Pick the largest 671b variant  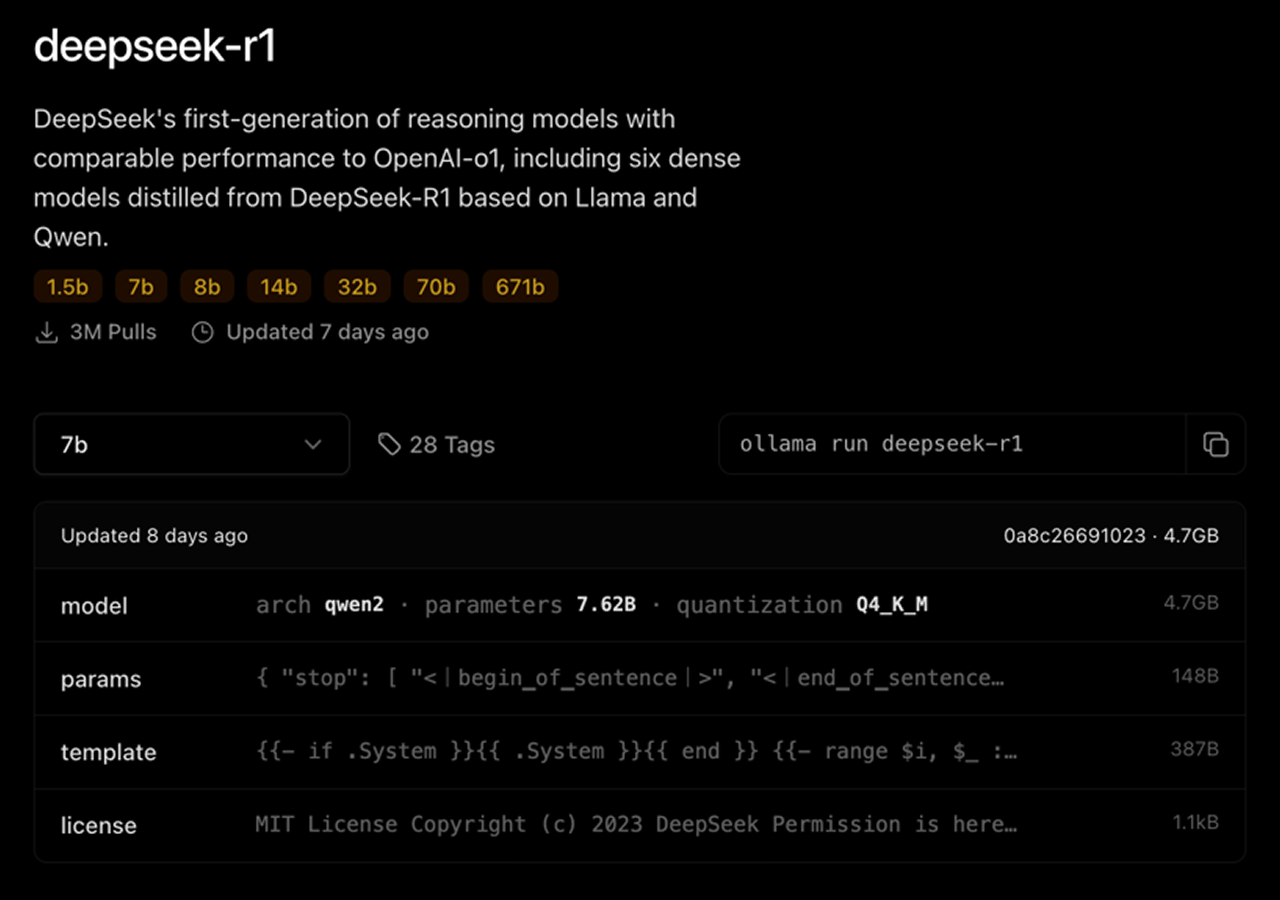520,286
